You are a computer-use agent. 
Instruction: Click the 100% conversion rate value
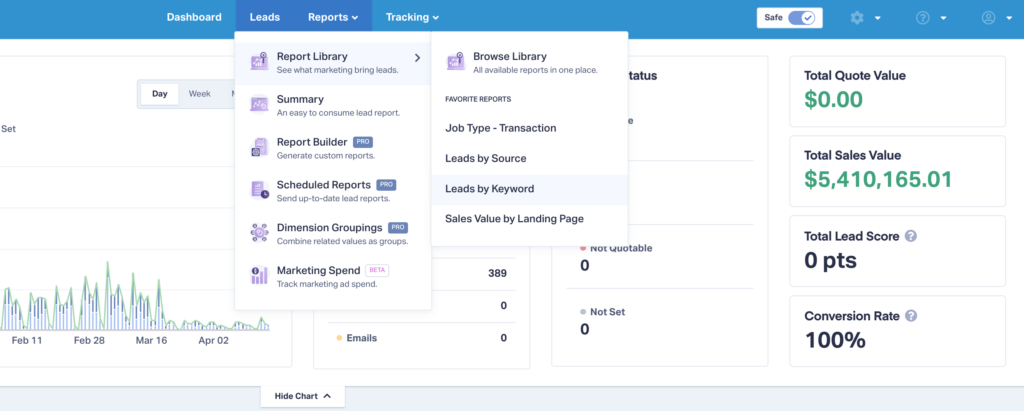pyautogui.click(x=835, y=340)
